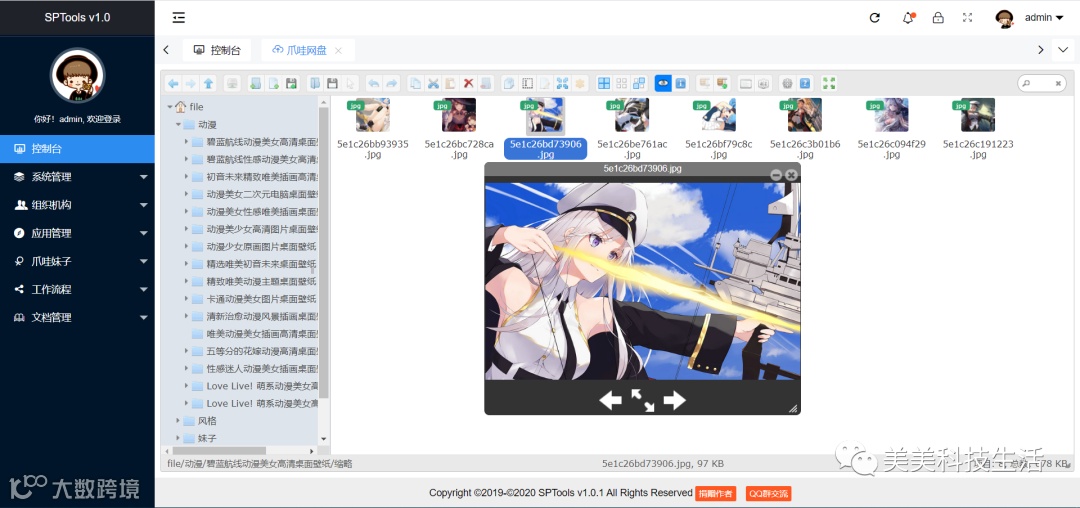
Task: Select the 妹子 folder in tree
Action: (207, 438)
